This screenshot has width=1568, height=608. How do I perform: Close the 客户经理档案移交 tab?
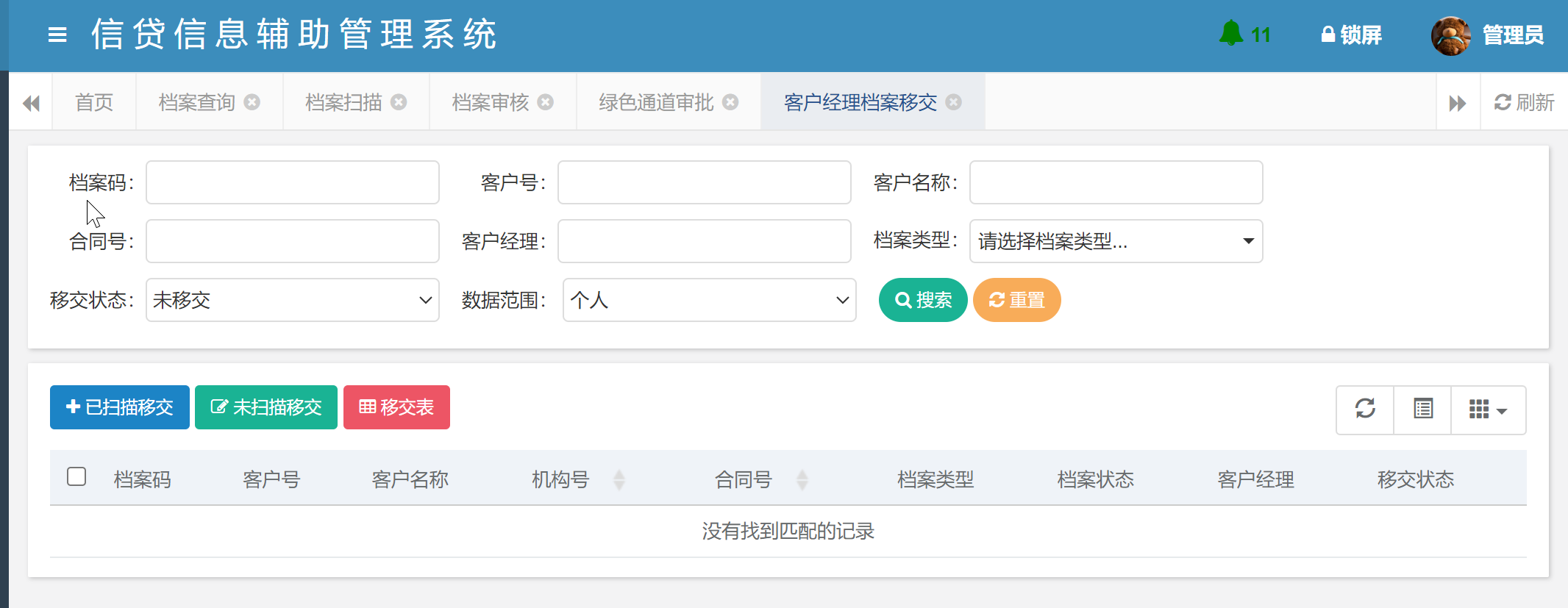tap(954, 102)
